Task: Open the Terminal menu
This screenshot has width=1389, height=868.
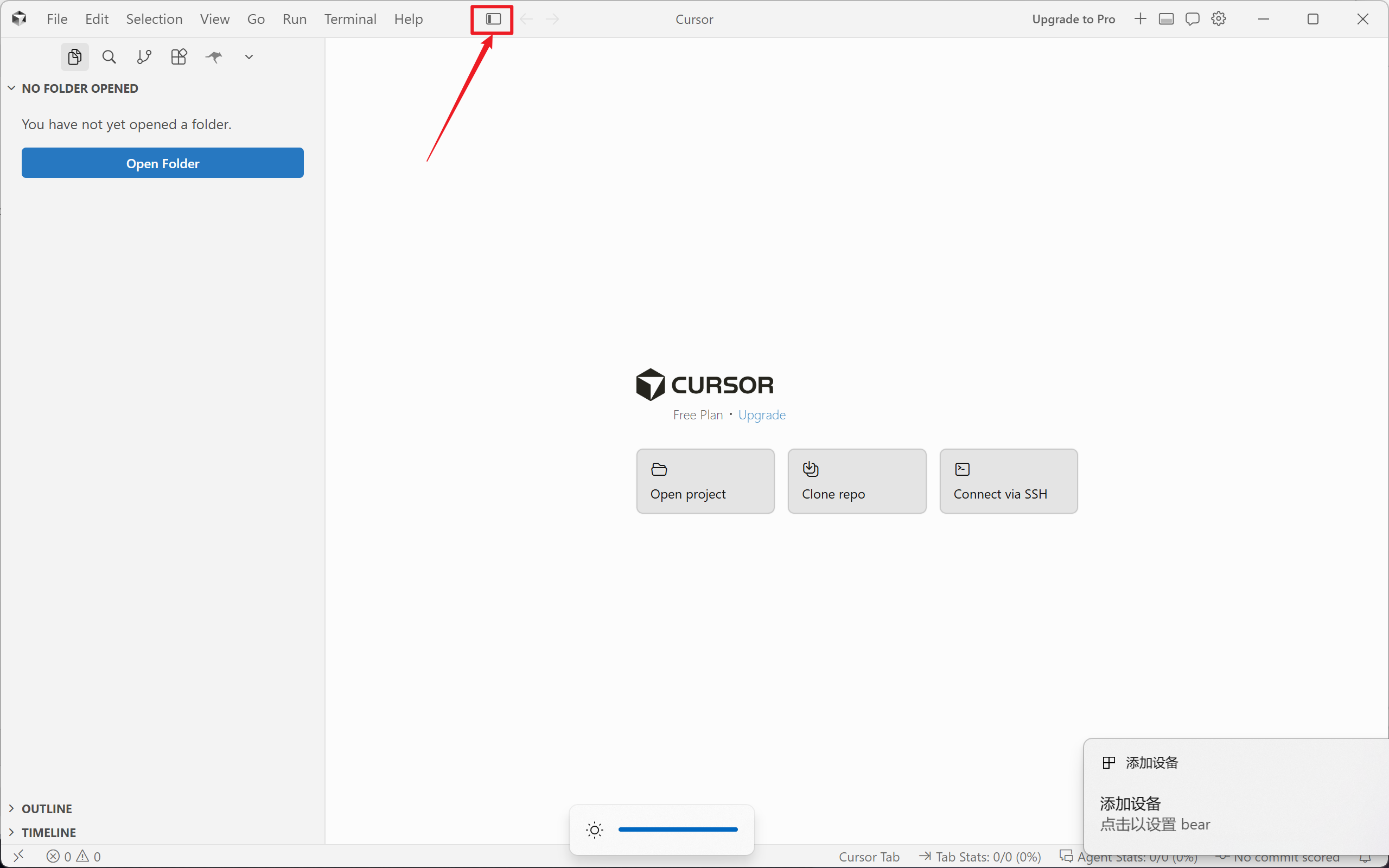Action: (350, 19)
